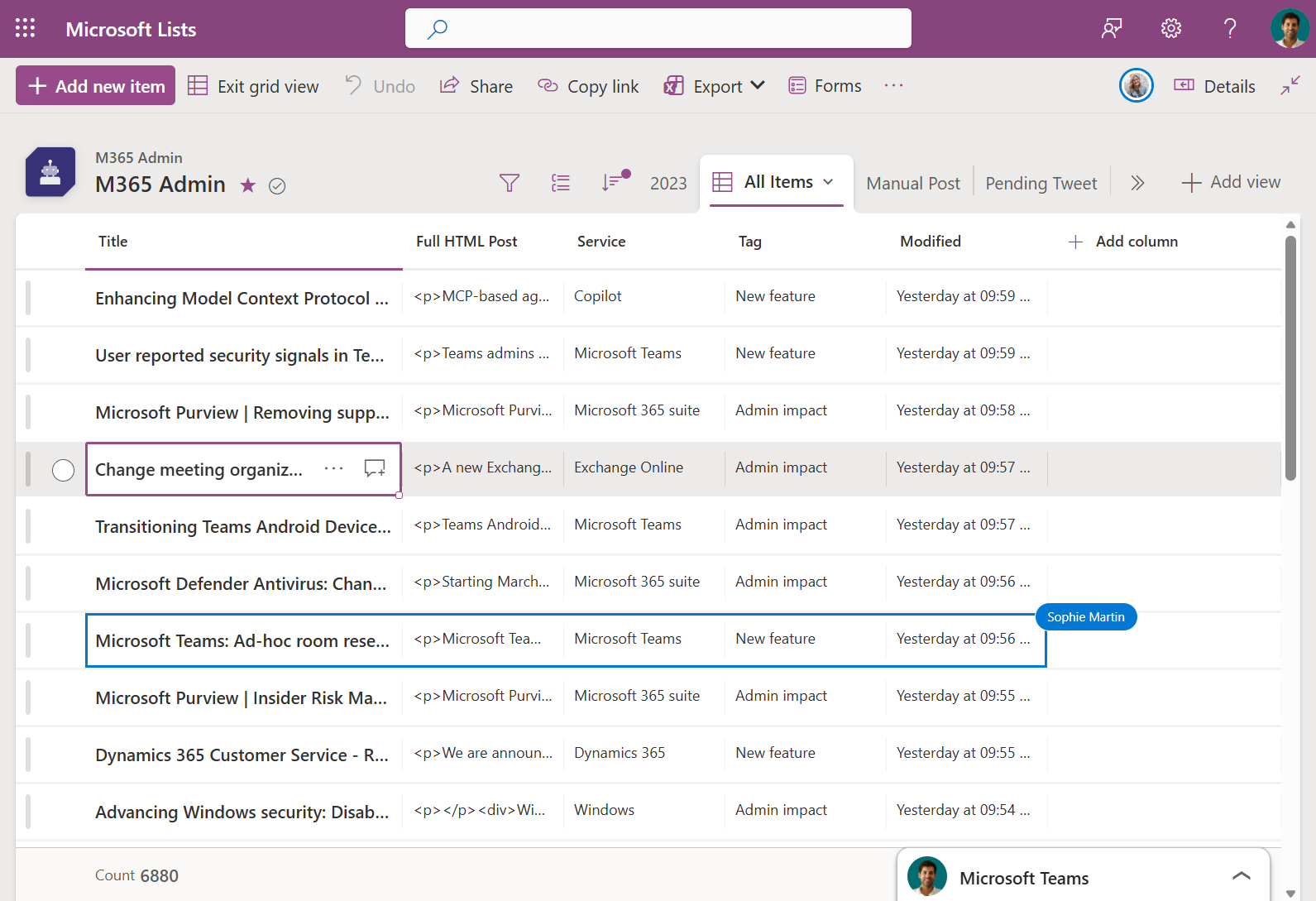The height and width of the screenshot is (901, 1316).
Task: Click the Undo command
Action: point(380,86)
